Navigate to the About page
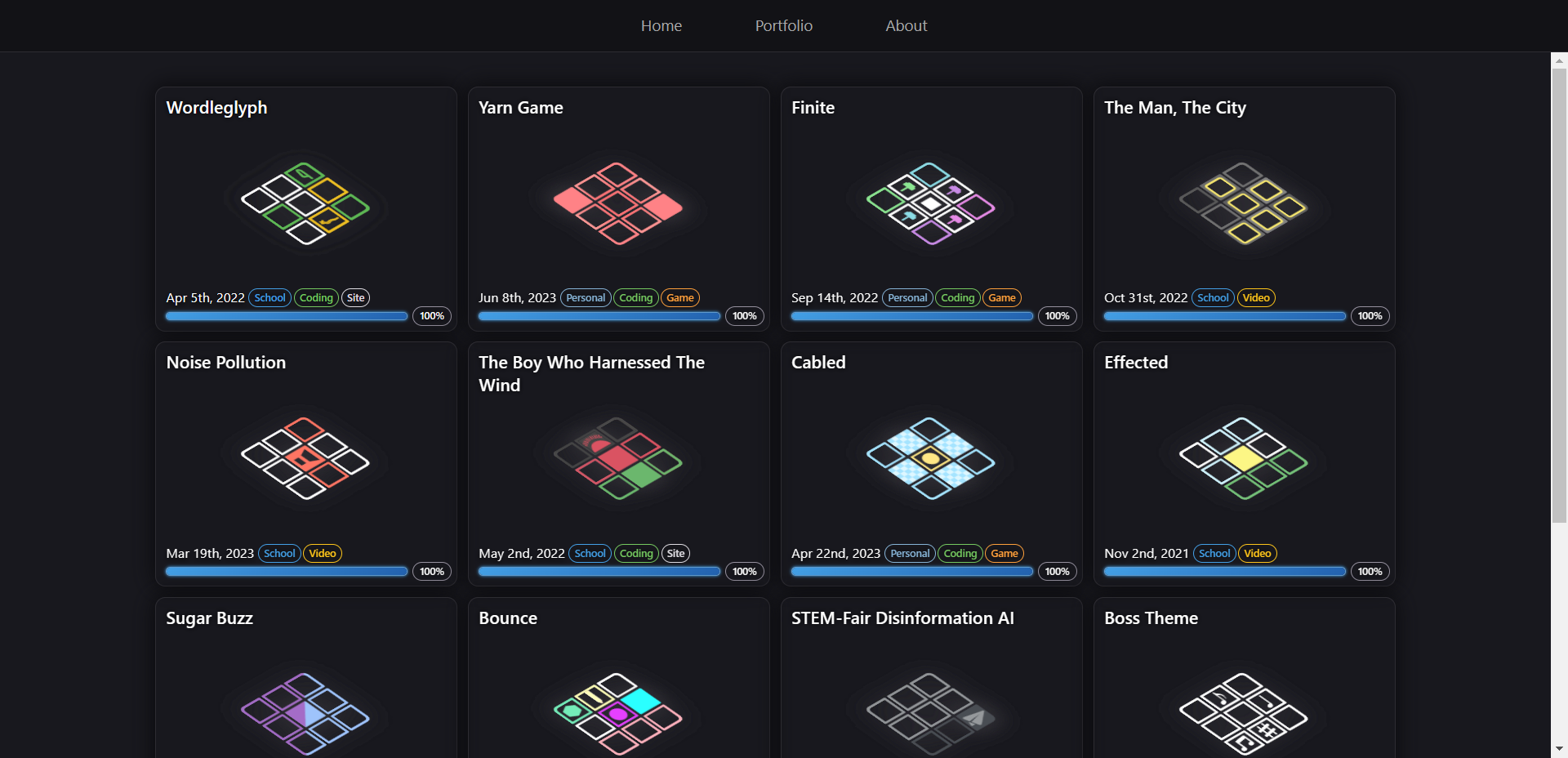 [x=906, y=26]
